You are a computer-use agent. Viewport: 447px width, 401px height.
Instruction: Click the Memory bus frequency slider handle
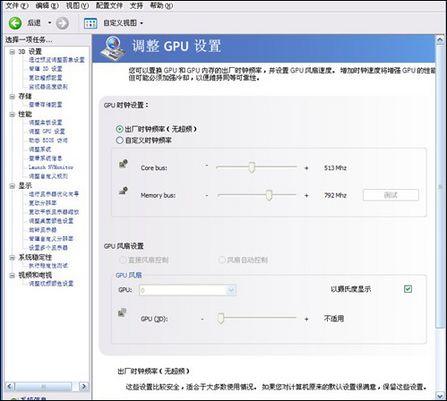tap(269, 195)
